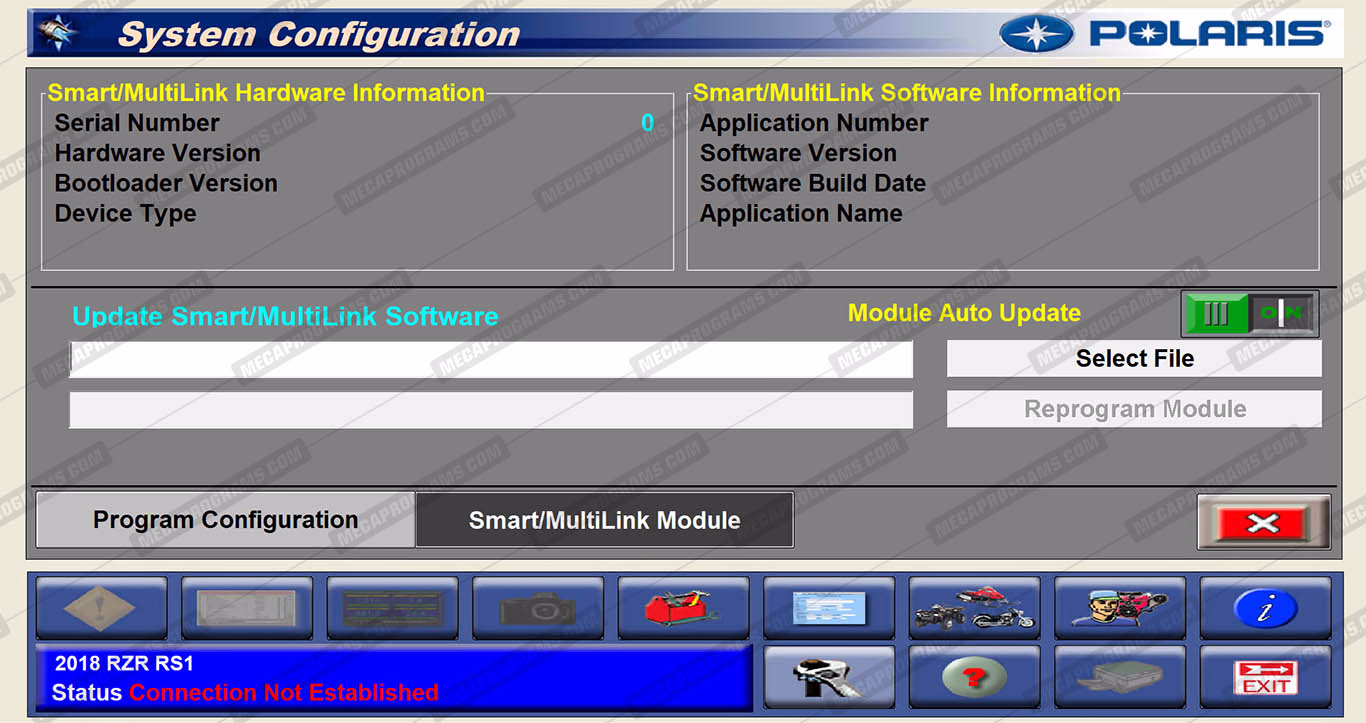Click the Smart/MultiLink Hardware Information heading

point(266,93)
